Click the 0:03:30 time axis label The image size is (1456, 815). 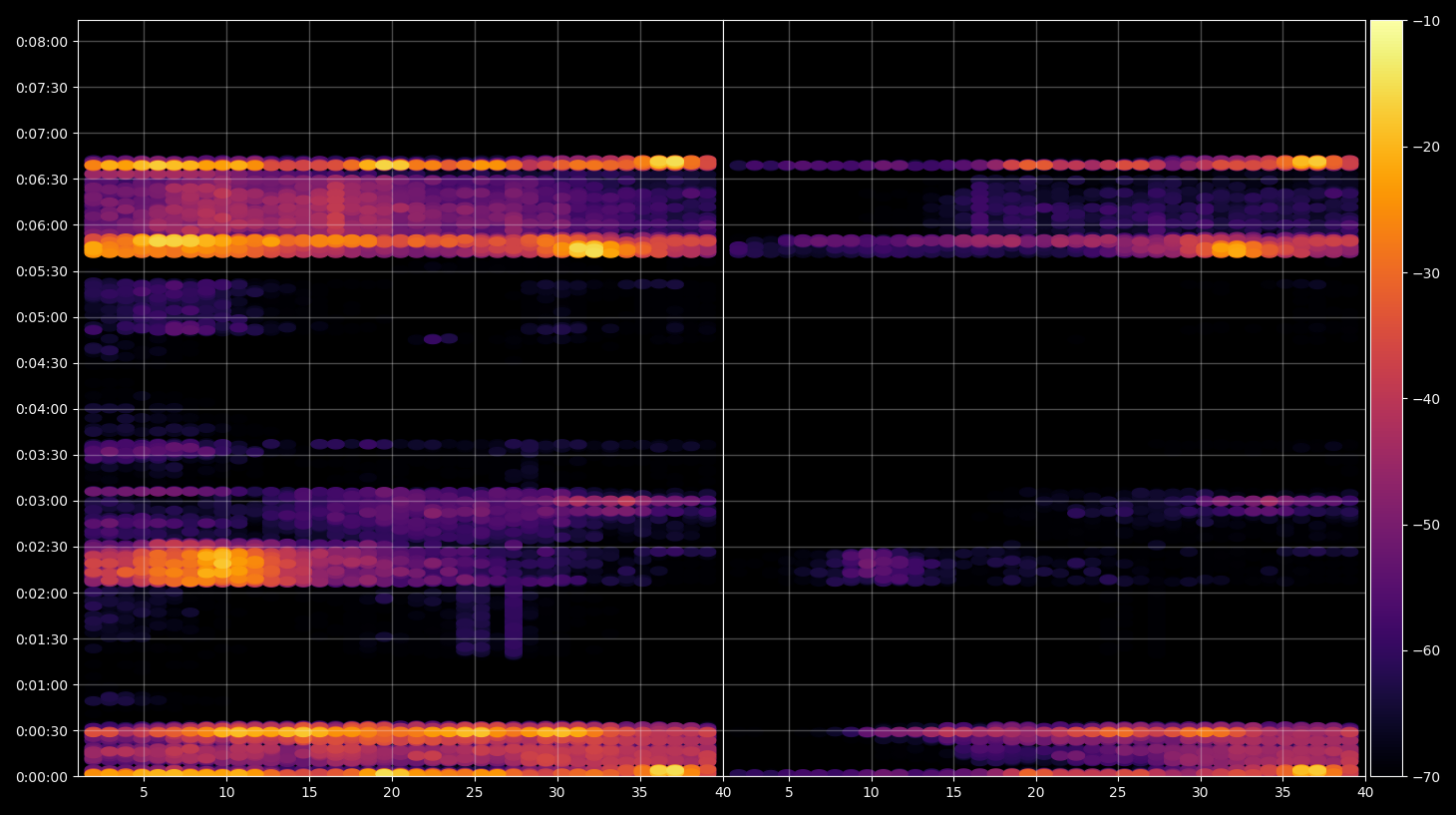pos(42,455)
